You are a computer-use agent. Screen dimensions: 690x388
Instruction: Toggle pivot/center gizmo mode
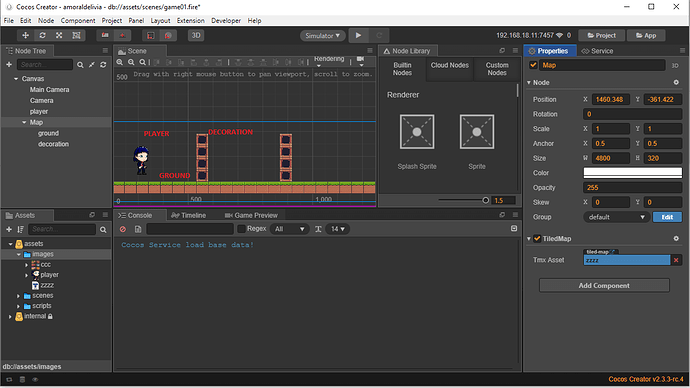[x=105, y=35]
